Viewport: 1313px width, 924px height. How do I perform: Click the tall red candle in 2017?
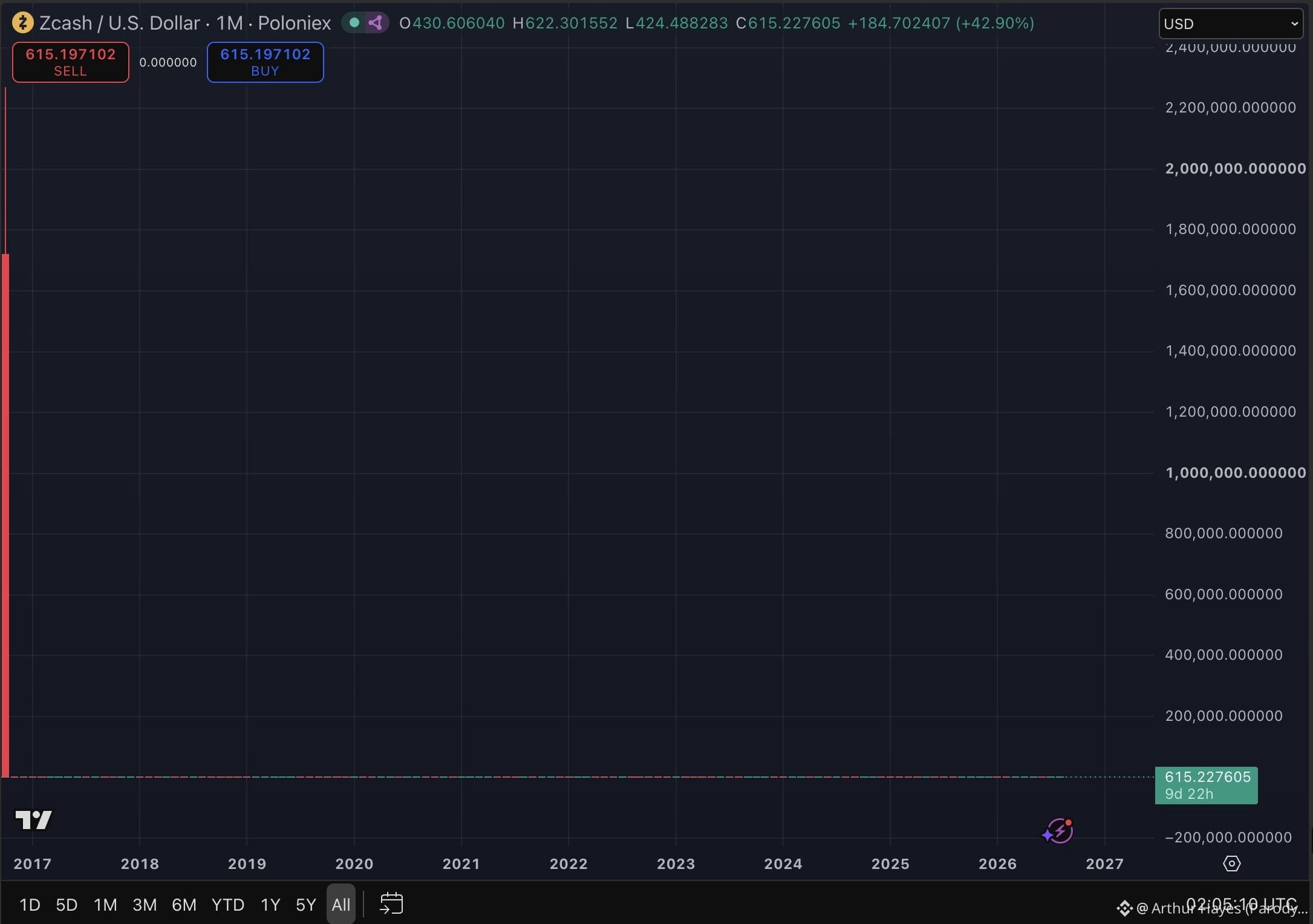(x=5, y=514)
